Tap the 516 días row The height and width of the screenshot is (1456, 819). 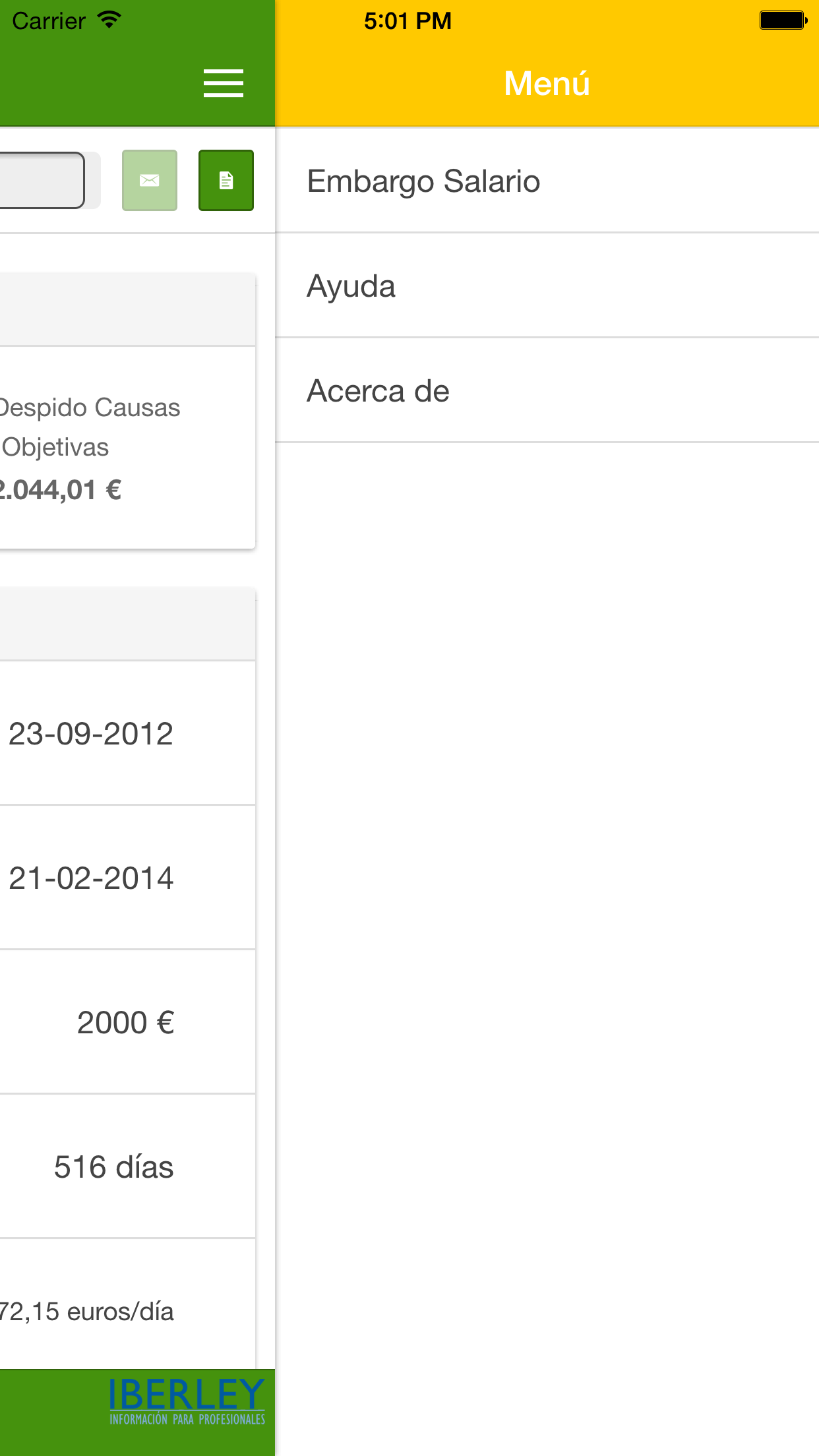(127, 1167)
